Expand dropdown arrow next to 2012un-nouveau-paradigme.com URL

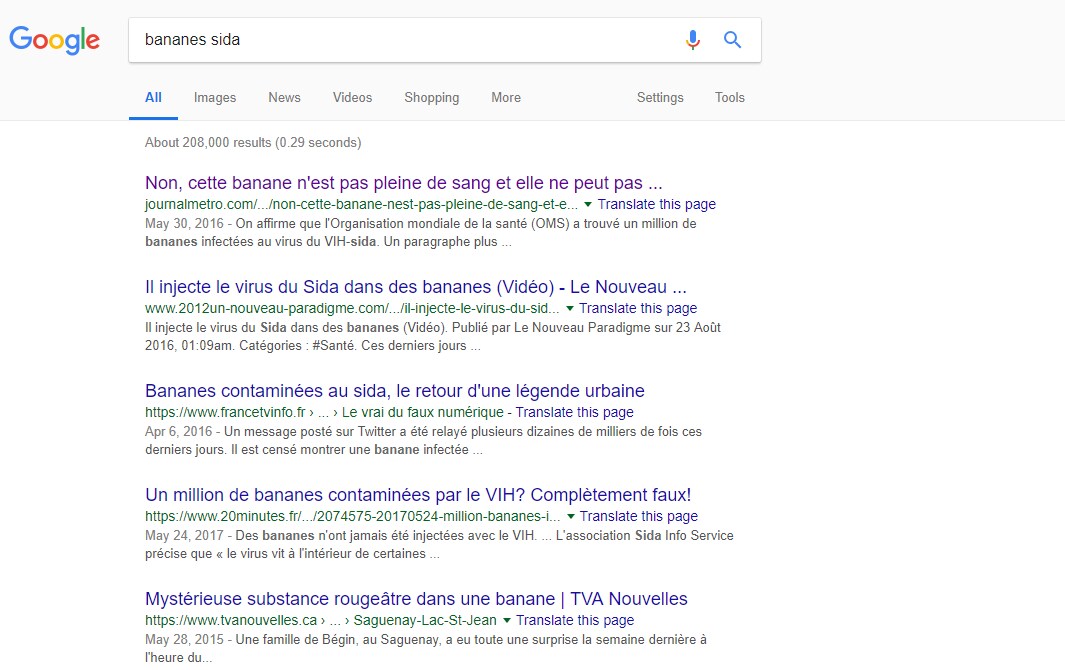tap(570, 308)
